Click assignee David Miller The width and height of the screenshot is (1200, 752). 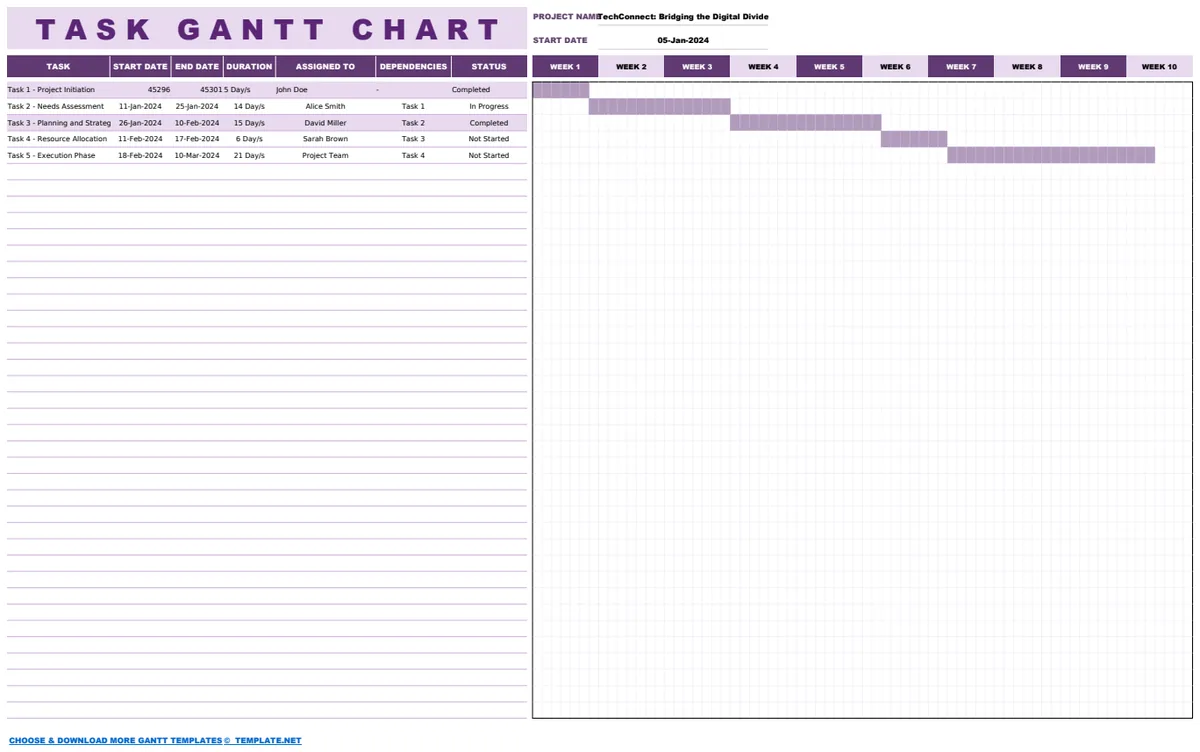point(326,123)
